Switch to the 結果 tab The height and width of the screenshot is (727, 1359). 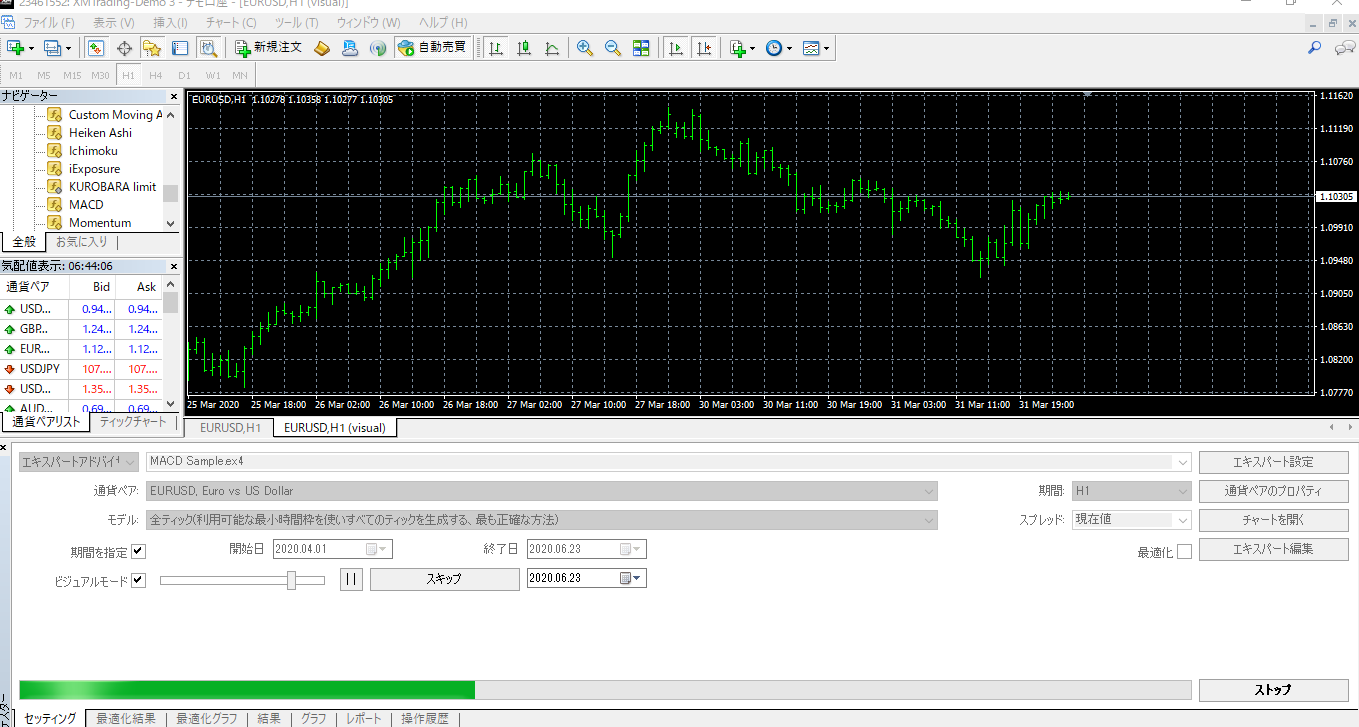(269, 719)
